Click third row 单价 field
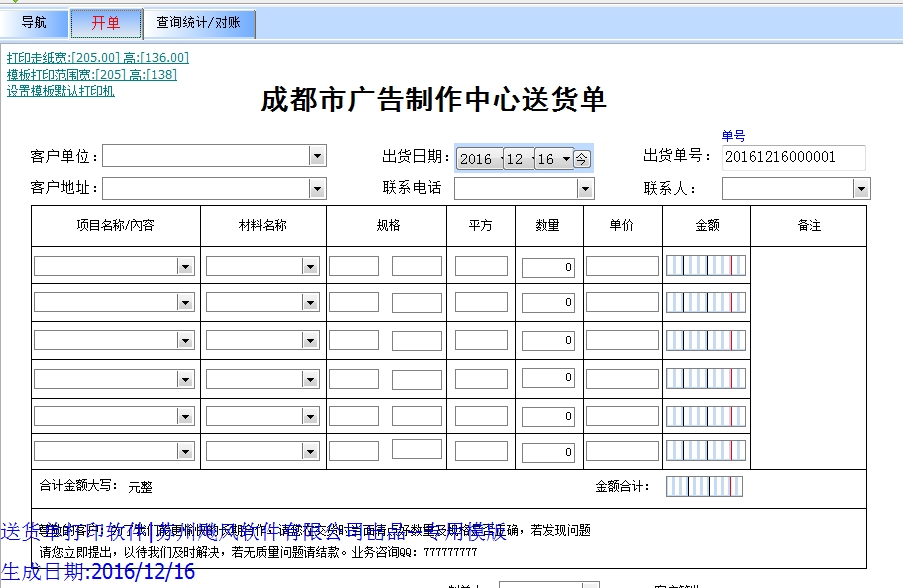This screenshot has width=903, height=588. (x=622, y=340)
